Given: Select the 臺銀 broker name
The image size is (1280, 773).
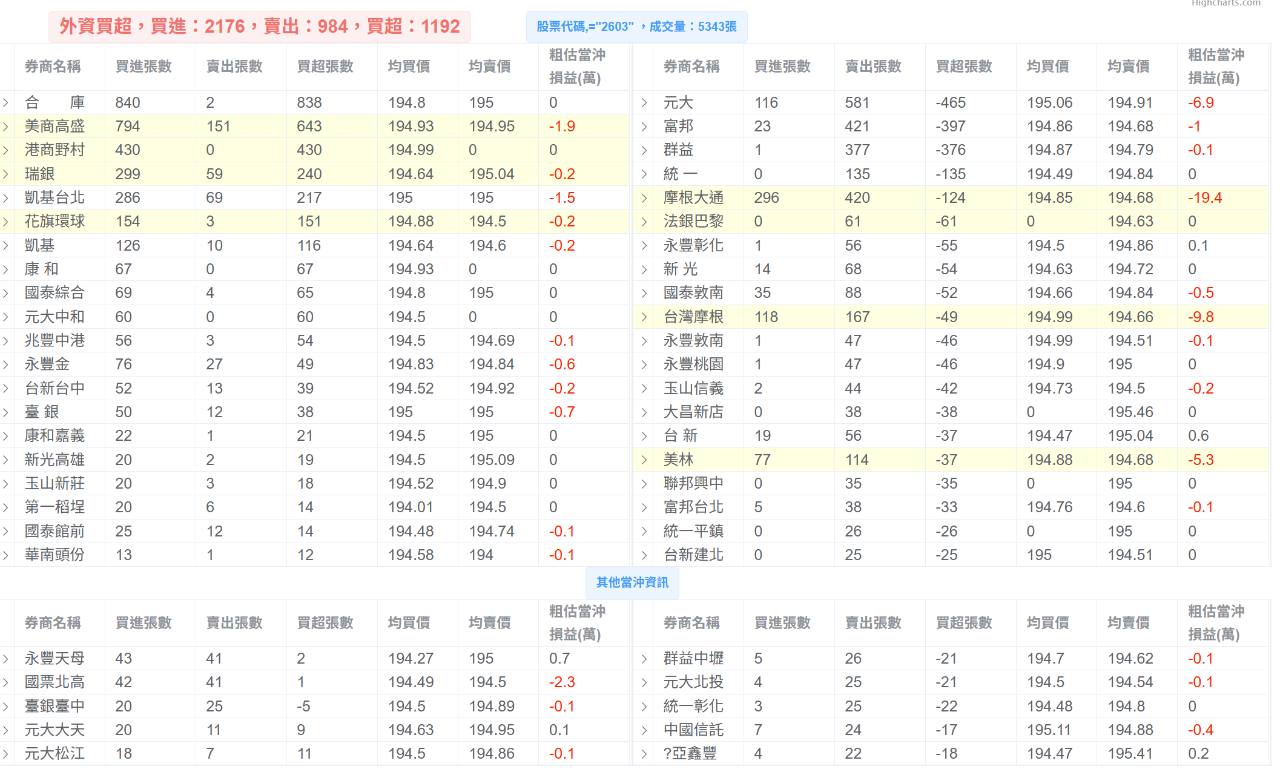Looking at the screenshot, I should [x=42, y=413].
